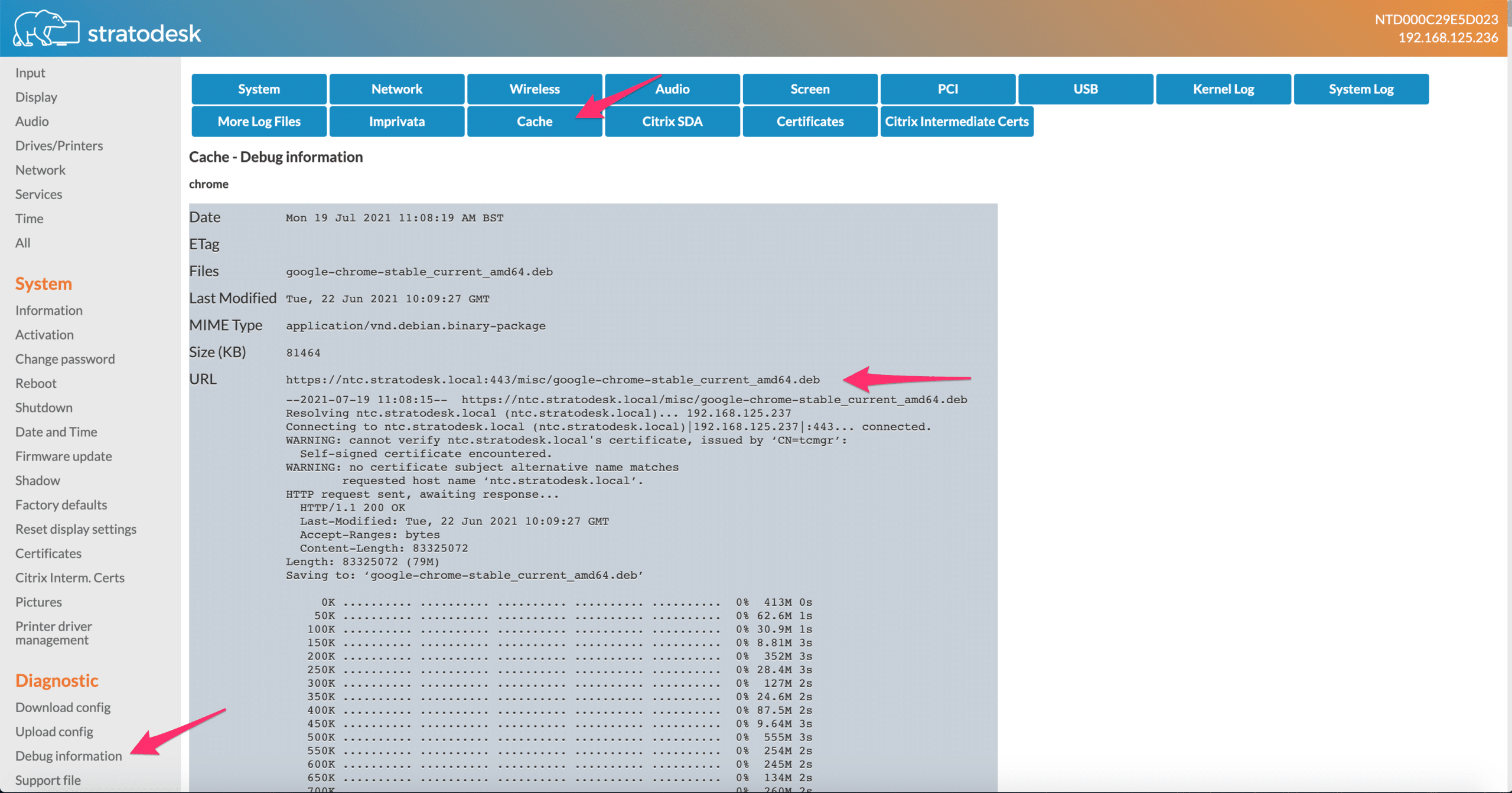View the USB debug tab
The width and height of the screenshot is (1512, 793).
point(1086,89)
